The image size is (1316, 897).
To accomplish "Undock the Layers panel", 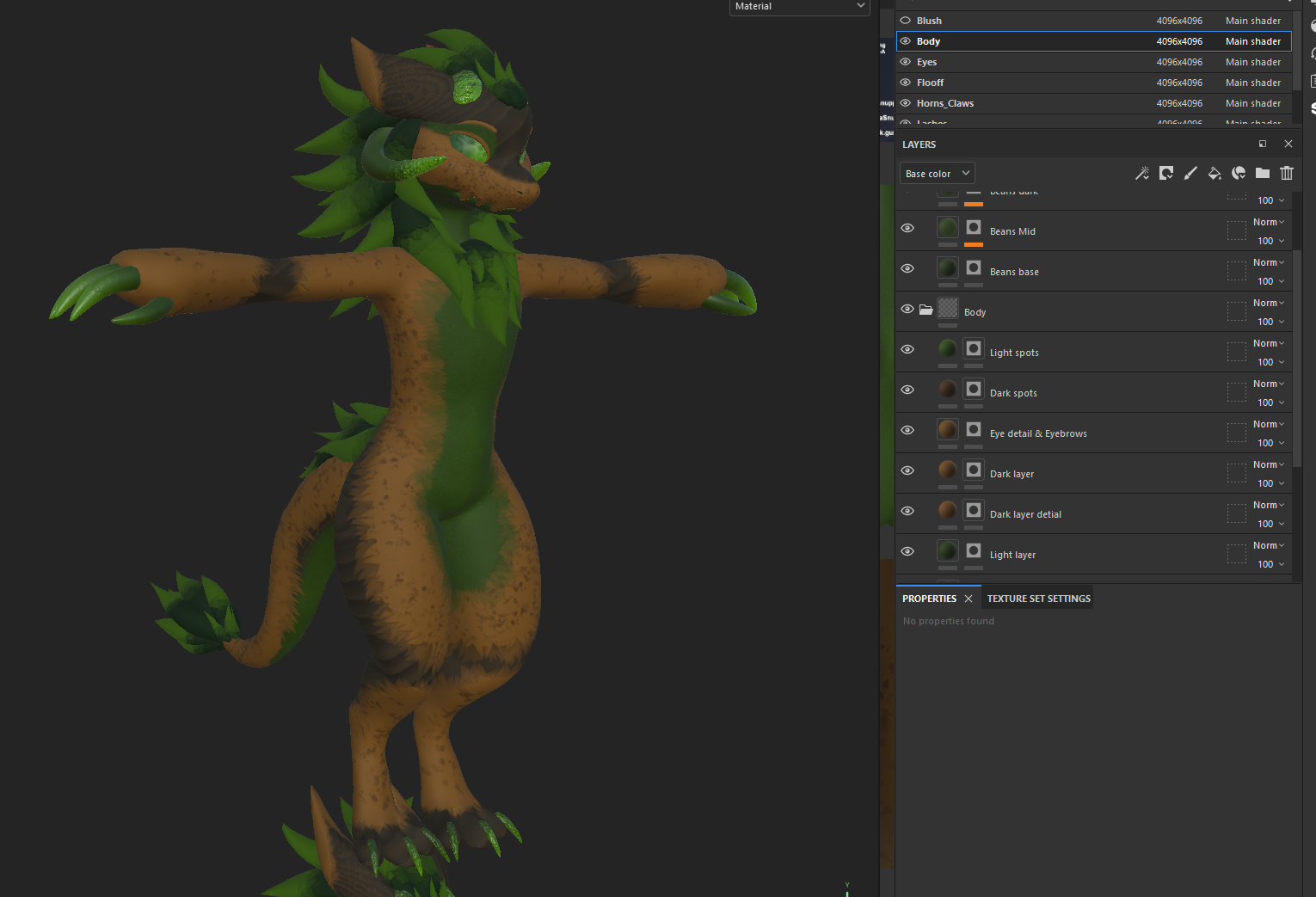I will (x=1263, y=144).
